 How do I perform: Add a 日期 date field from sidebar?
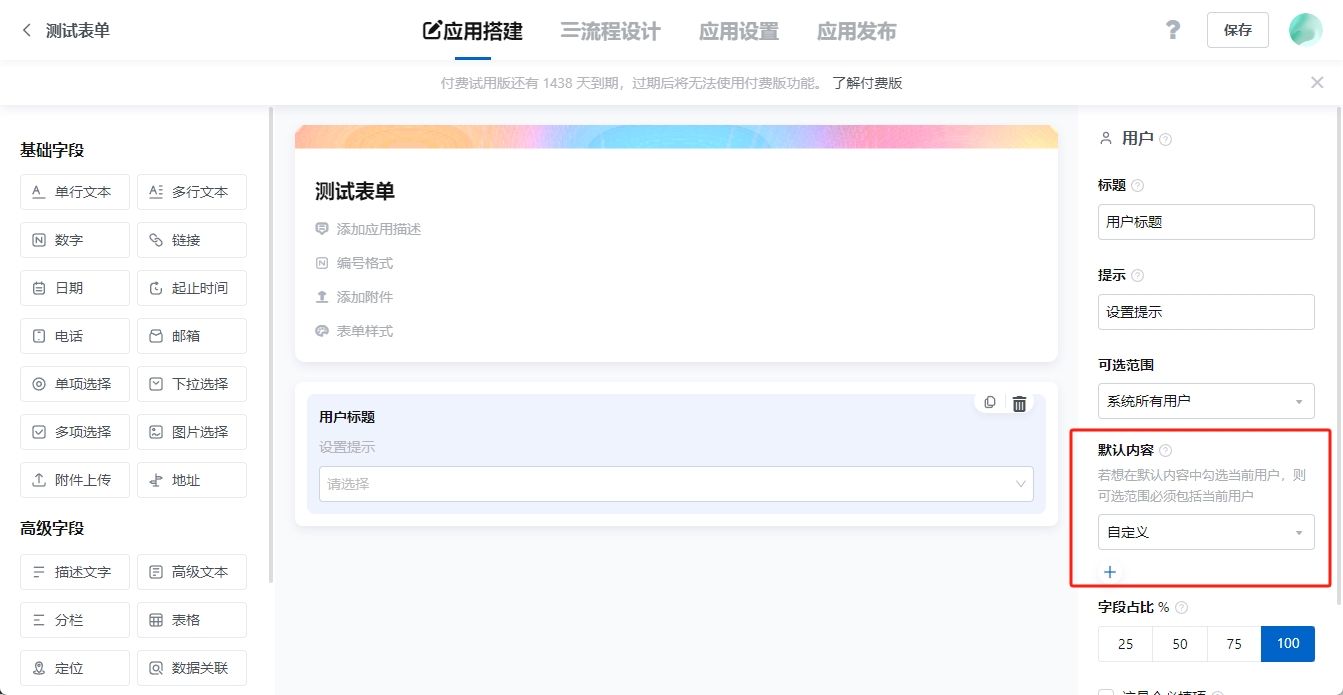[x=74, y=287]
